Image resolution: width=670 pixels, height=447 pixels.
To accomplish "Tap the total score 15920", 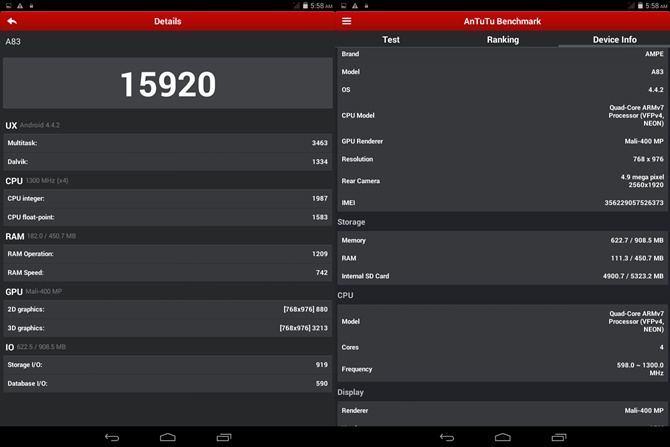I will [x=168, y=84].
